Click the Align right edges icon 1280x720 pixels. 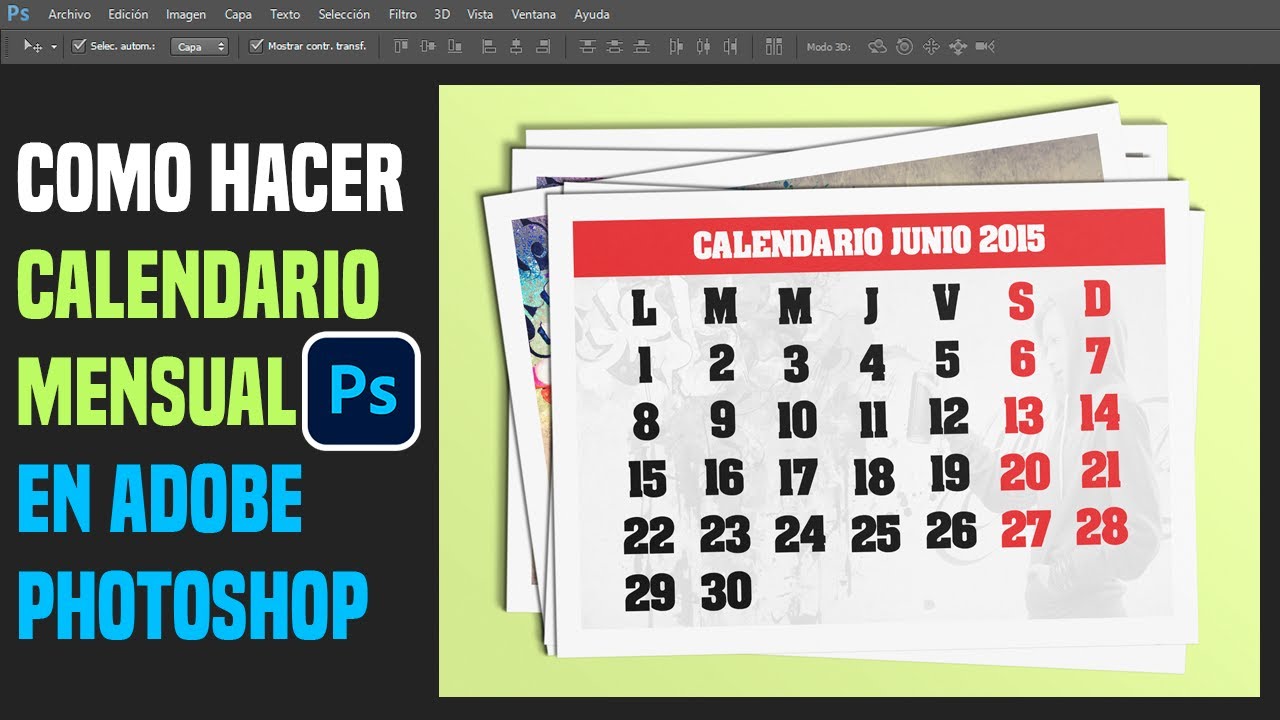543,46
